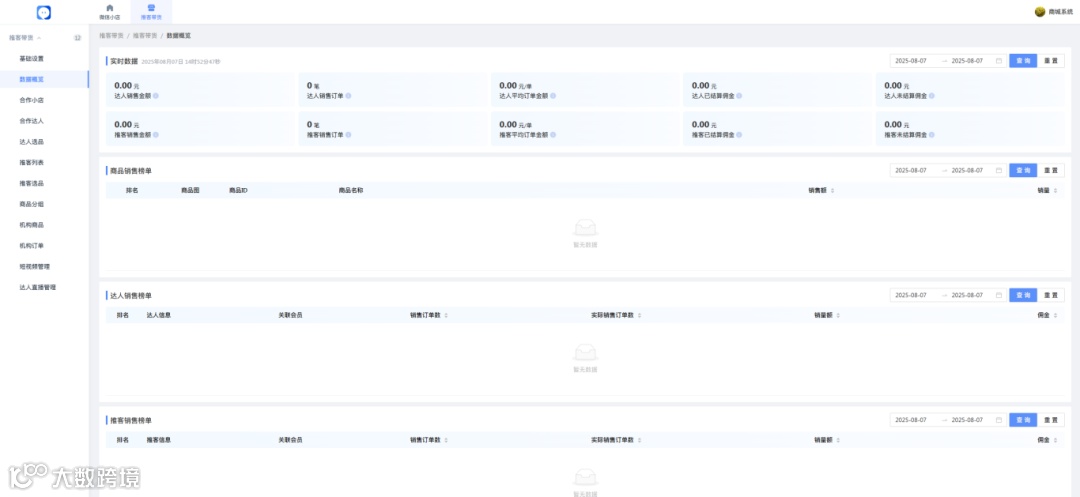1080x497 pixels.
Task: Open calendar icon in 推客销售榜单 date picker
Action: (999, 420)
